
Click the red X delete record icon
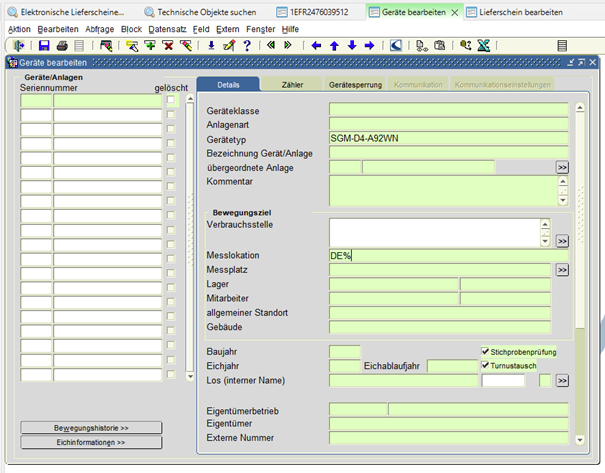[167, 46]
